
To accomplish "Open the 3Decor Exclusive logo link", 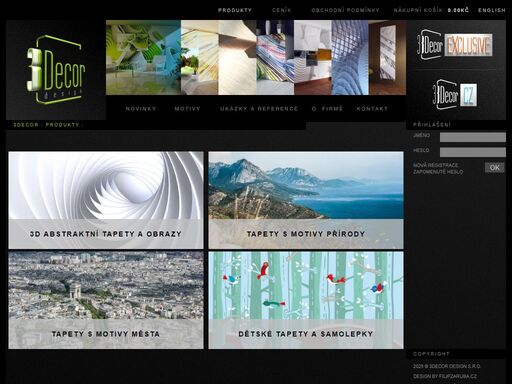I will (x=455, y=45).
